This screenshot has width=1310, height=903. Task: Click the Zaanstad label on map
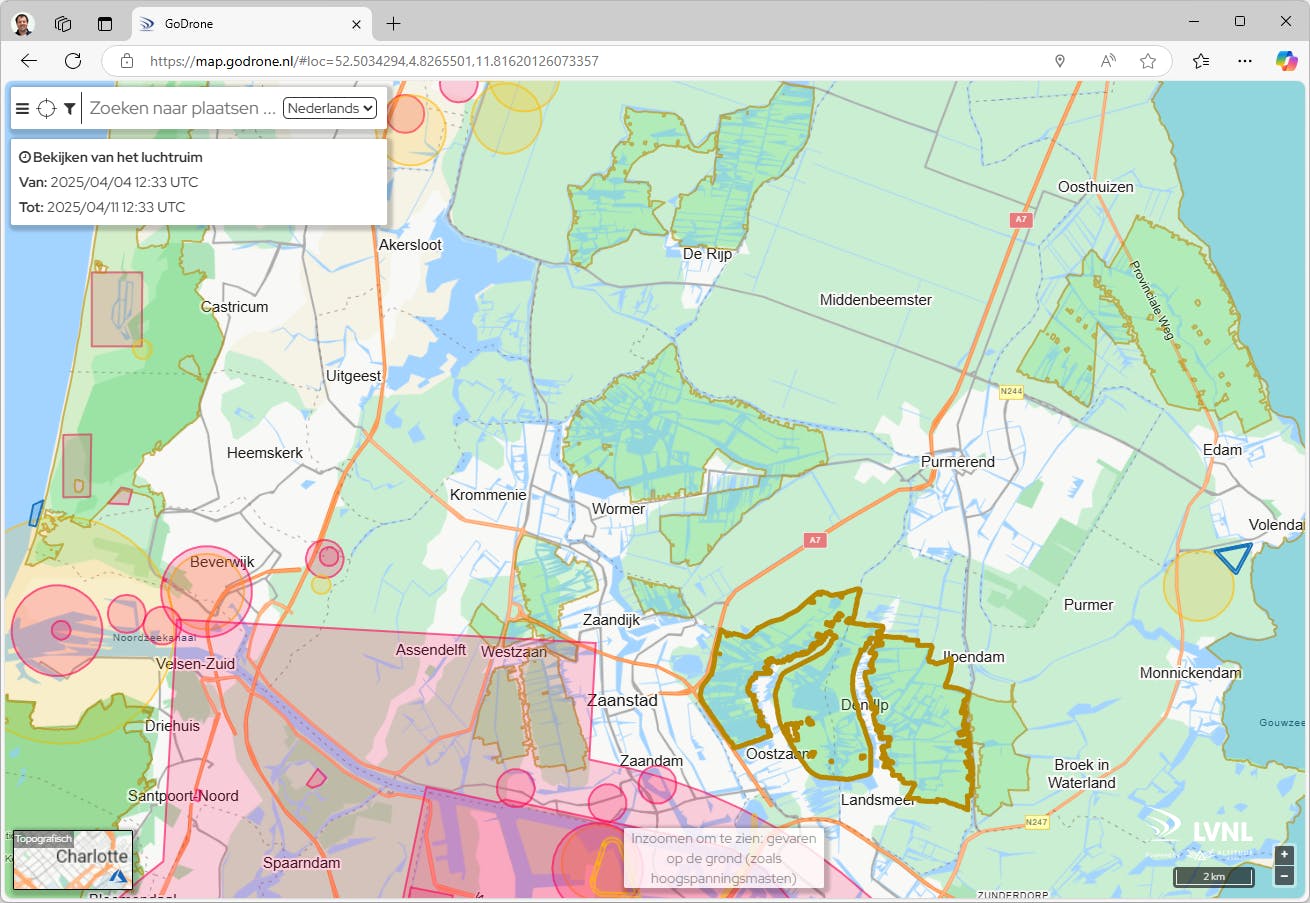click(x=622, y=700)
